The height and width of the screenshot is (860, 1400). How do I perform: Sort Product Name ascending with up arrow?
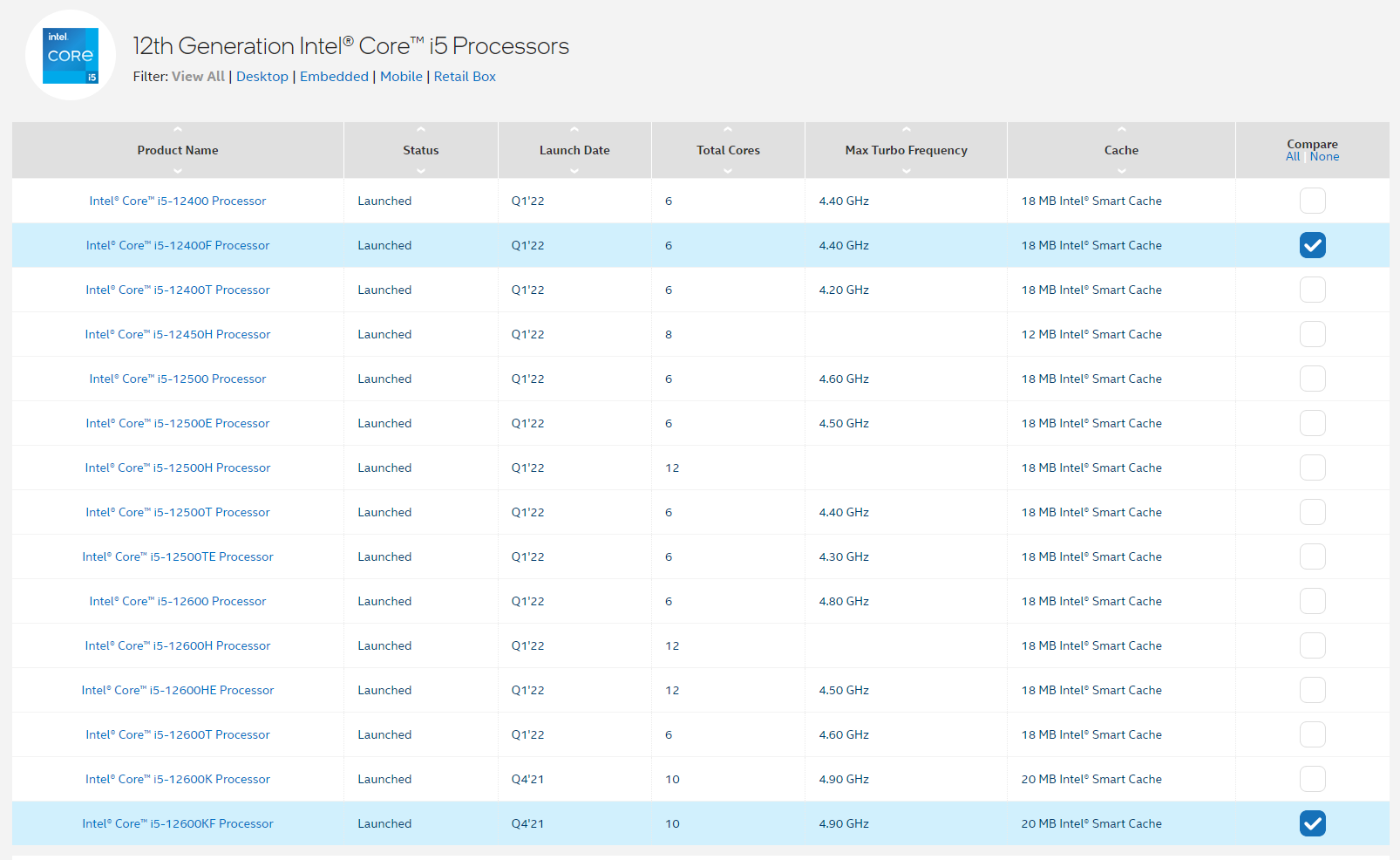click(178, 130)
